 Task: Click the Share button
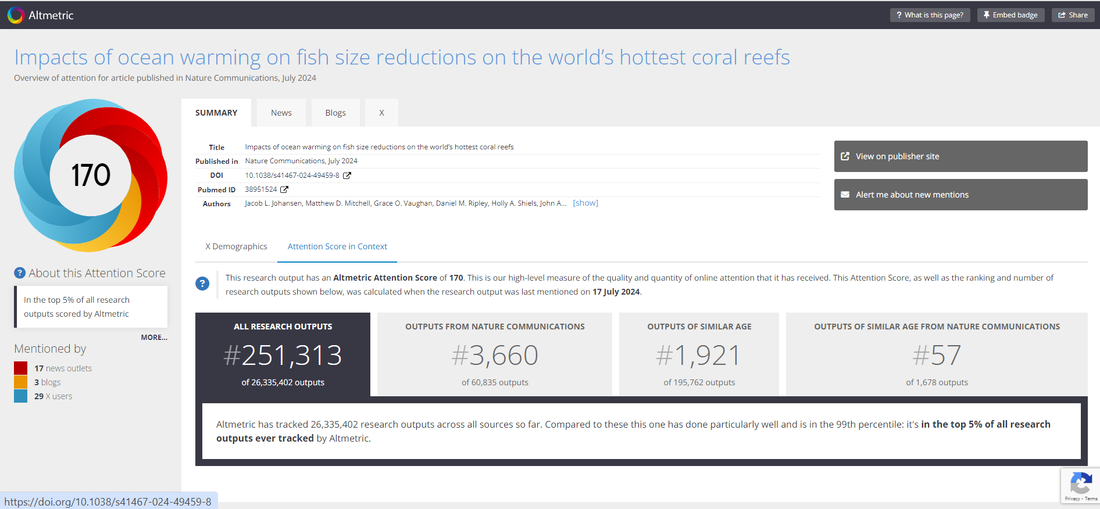point(1071,15)
